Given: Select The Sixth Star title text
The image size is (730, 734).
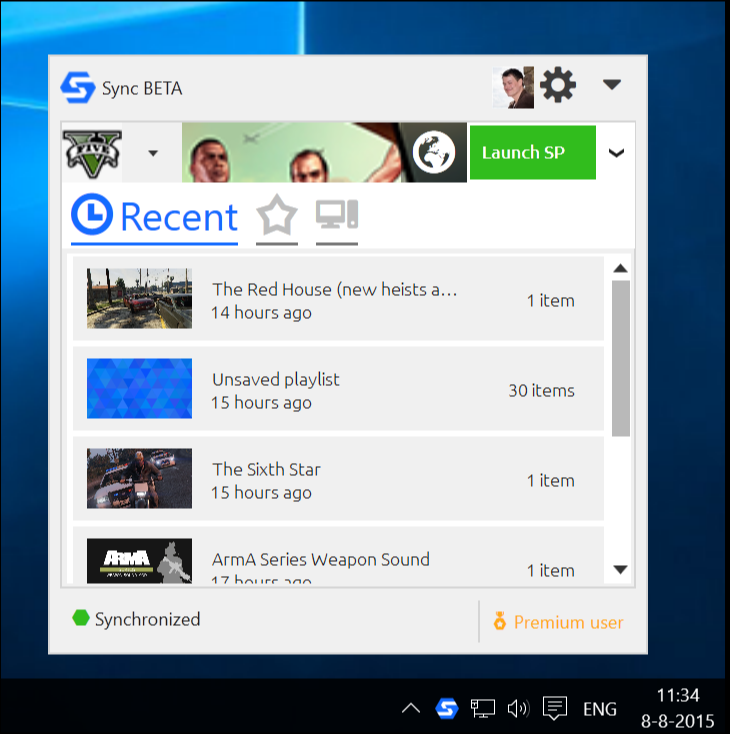Looking at the screenshot, I should coord(266,469).
